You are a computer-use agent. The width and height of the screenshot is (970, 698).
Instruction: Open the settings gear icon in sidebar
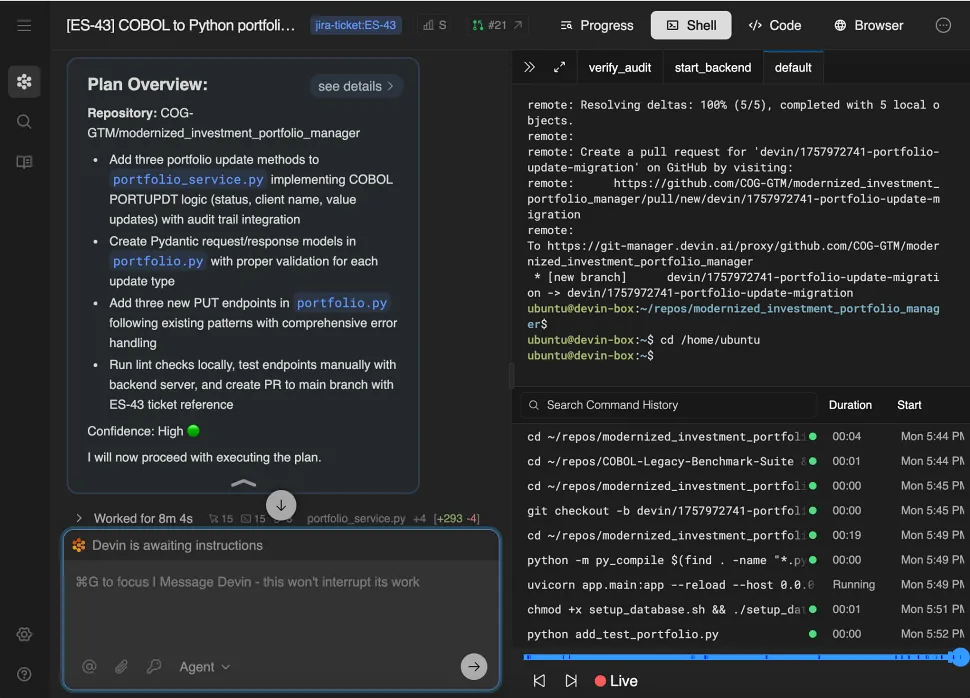tap(24, 634)
